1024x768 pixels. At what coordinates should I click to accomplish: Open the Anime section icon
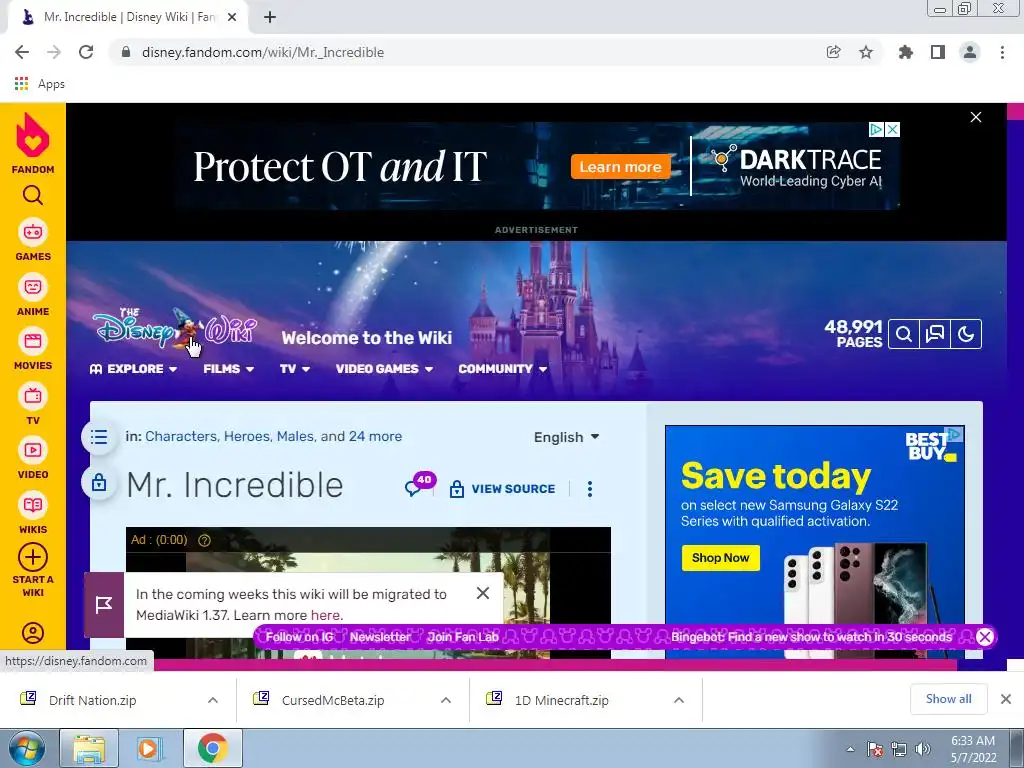[x=33, y=287]
